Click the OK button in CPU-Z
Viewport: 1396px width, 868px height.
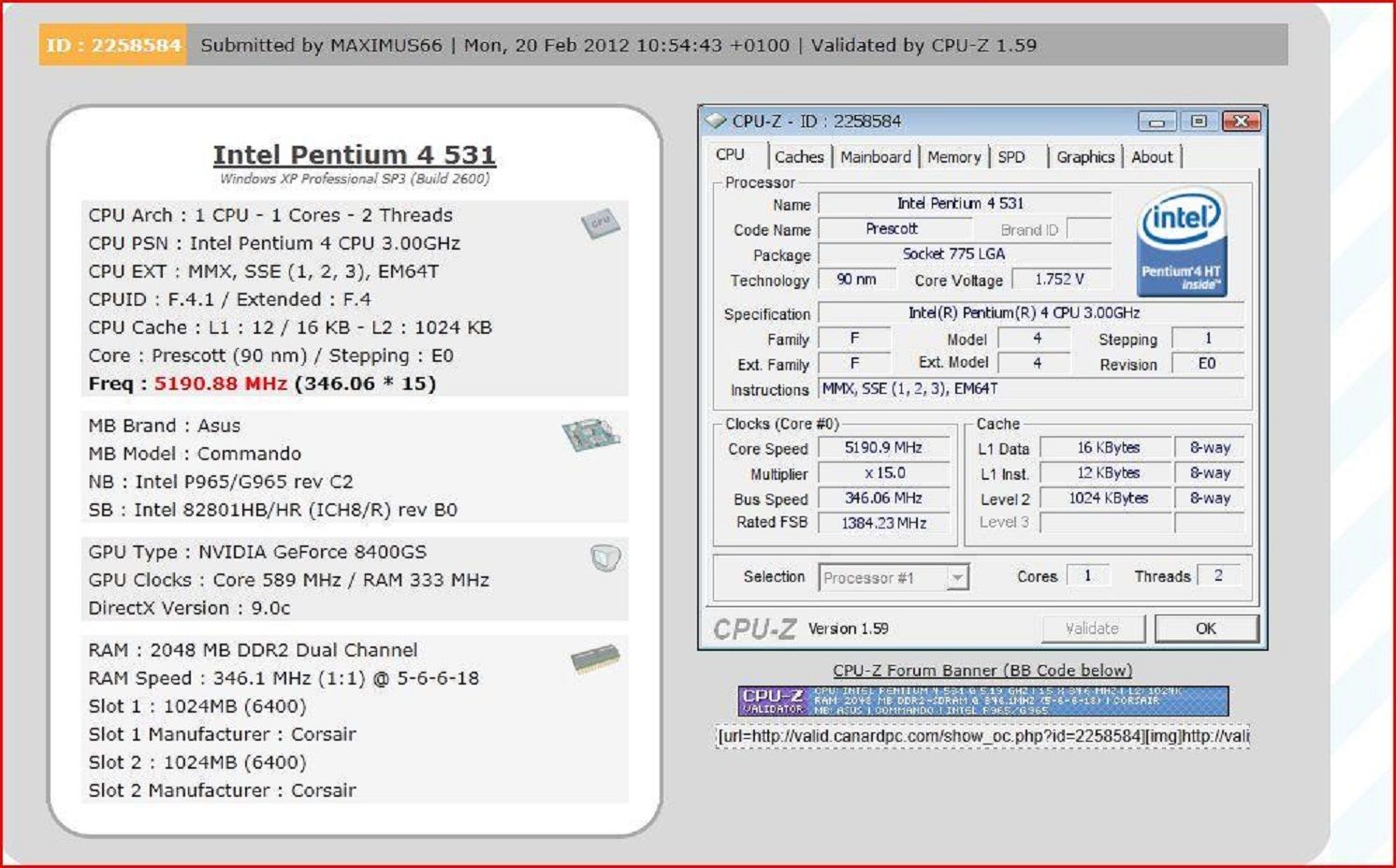point(1206,629)
